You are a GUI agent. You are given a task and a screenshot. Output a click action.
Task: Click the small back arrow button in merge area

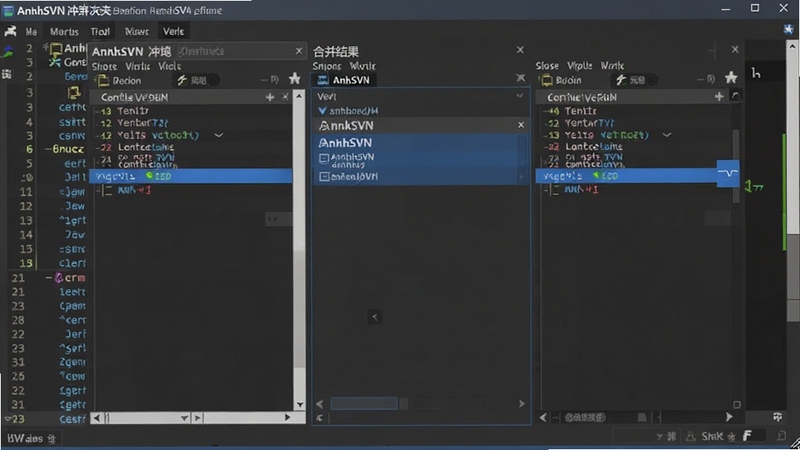374,317
